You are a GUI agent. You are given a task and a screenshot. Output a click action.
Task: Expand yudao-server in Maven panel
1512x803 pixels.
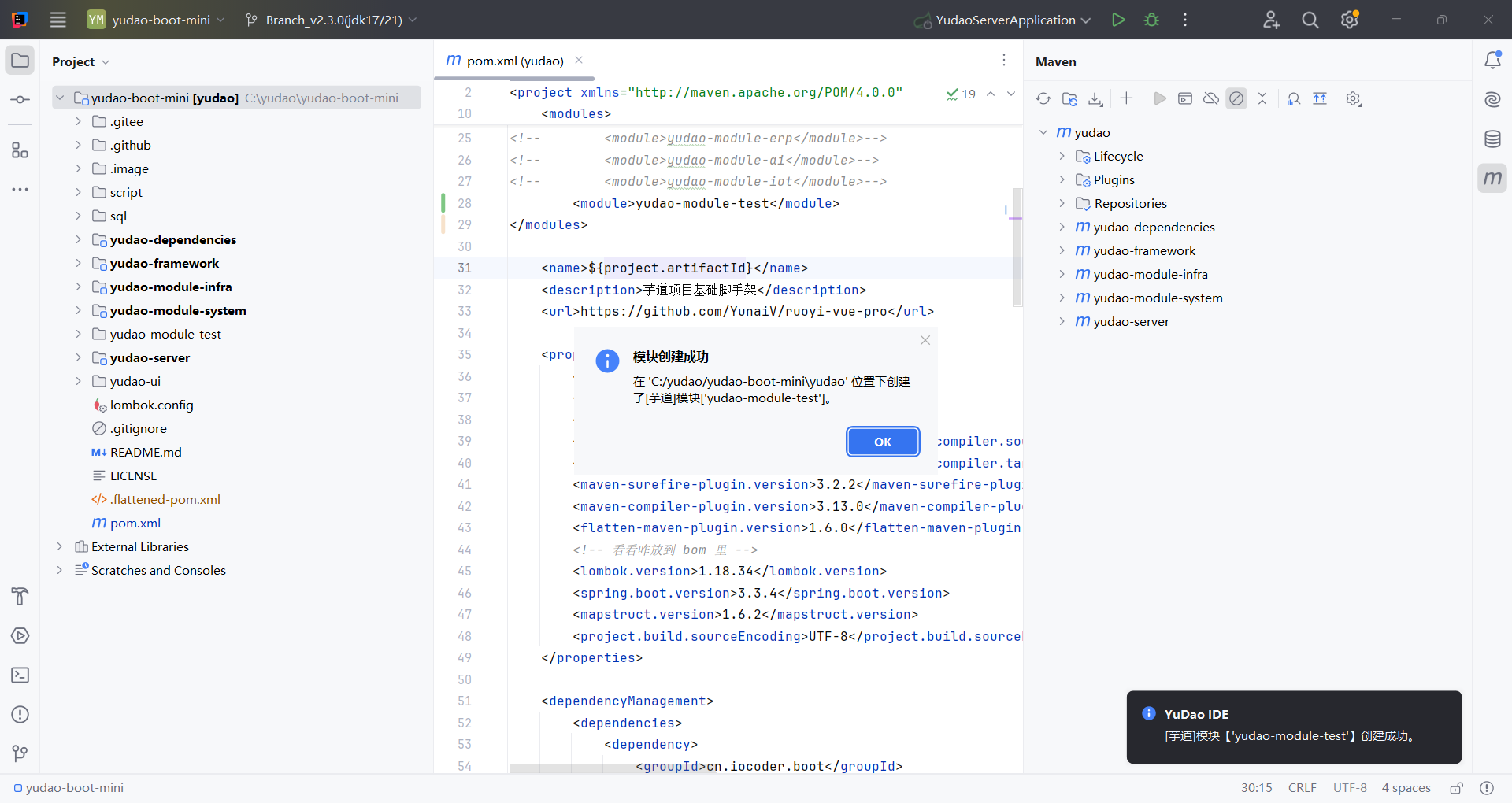pos(1062,321)
